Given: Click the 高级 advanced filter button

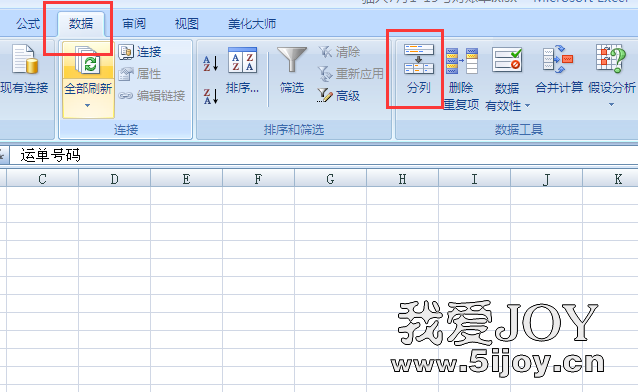Looking at the screenshot, I should (x=339, y=96).
